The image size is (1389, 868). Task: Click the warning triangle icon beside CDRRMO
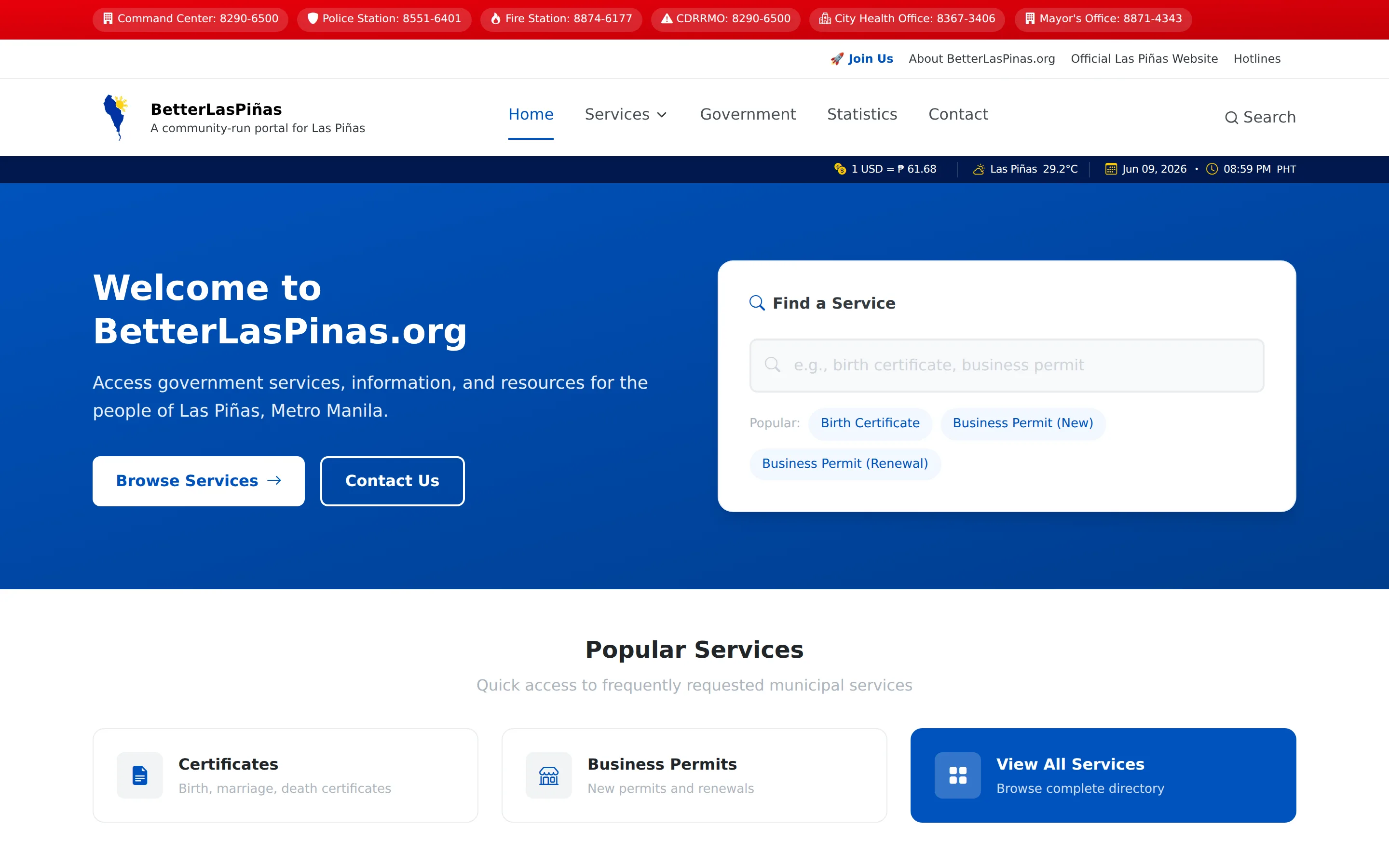(x=667, y=18)
